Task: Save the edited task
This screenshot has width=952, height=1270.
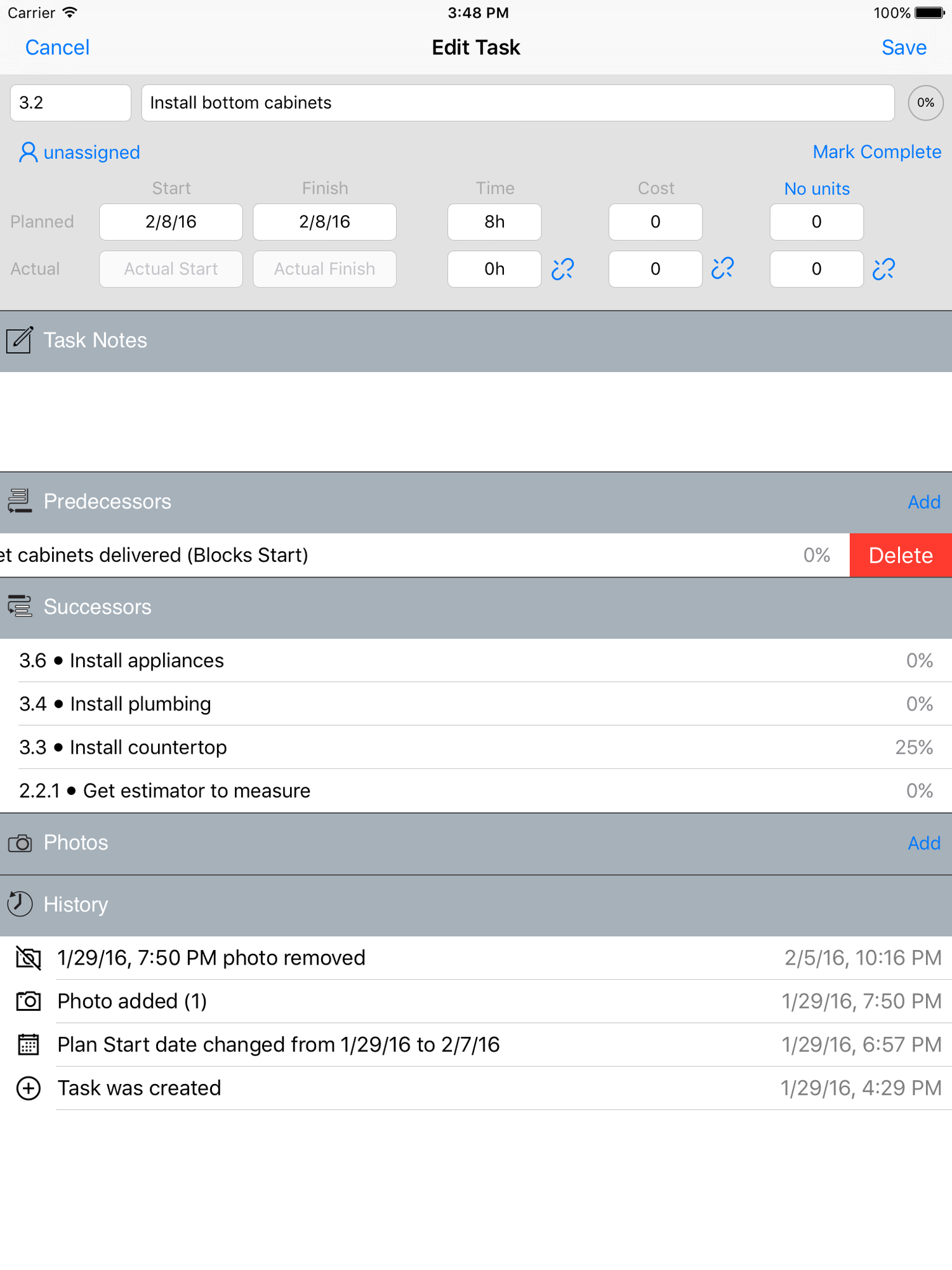Action: click(x=904, y=48)
